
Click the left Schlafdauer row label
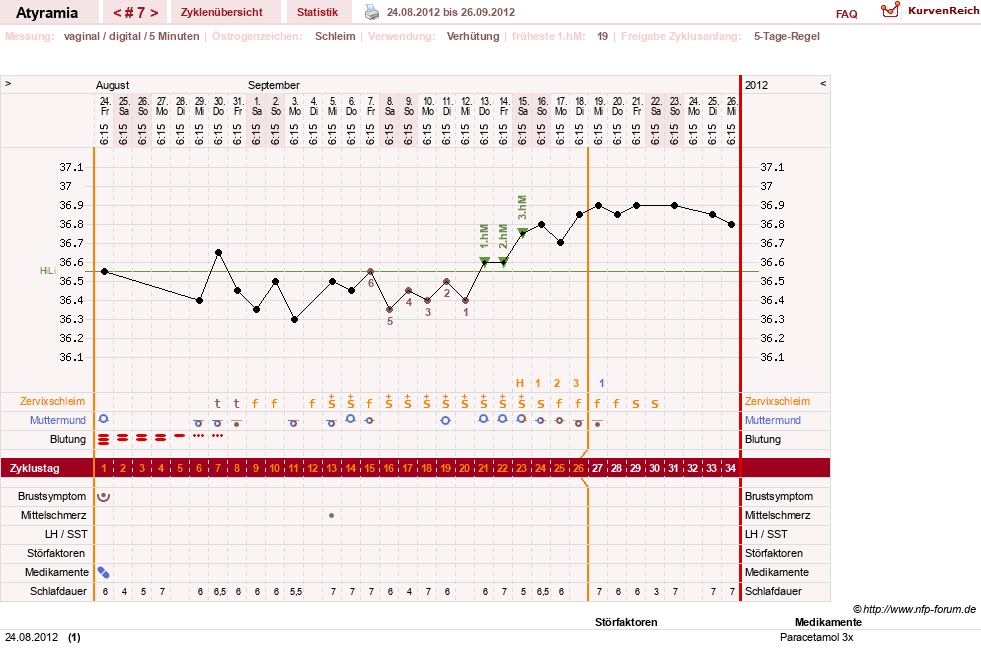pyautogui.click(x=58, y=592)
